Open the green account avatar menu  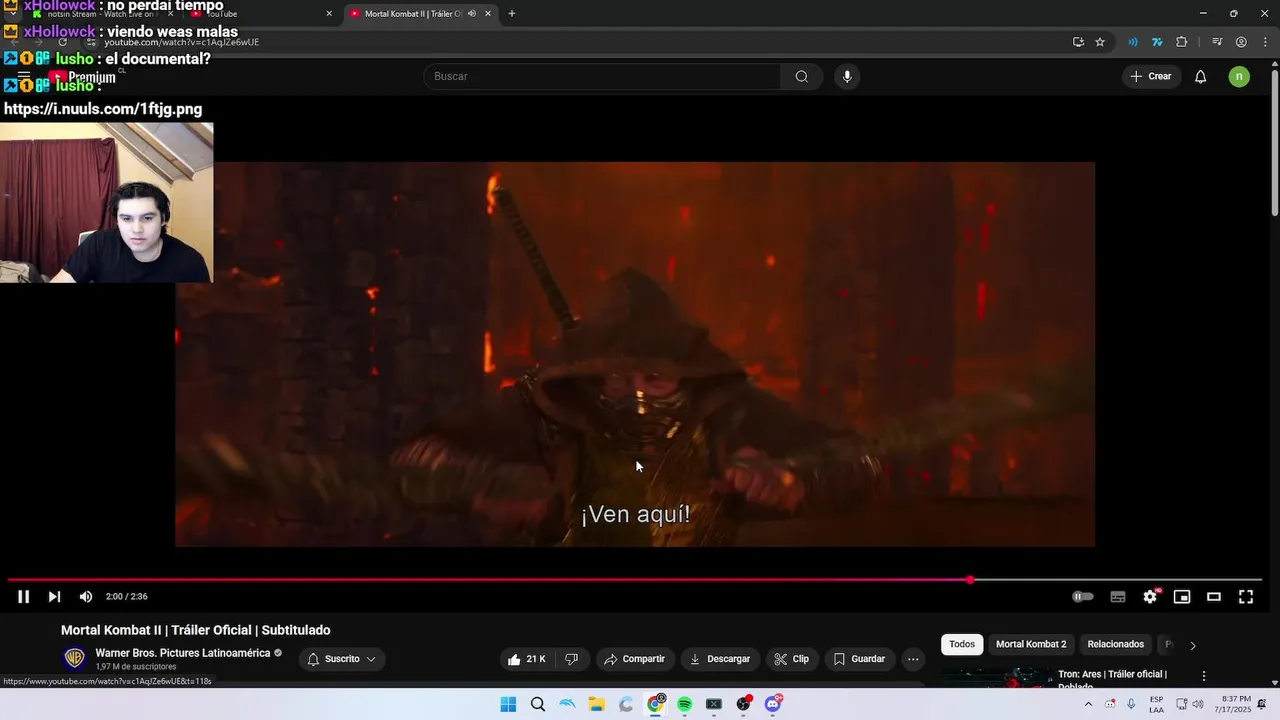(1239, 76)
